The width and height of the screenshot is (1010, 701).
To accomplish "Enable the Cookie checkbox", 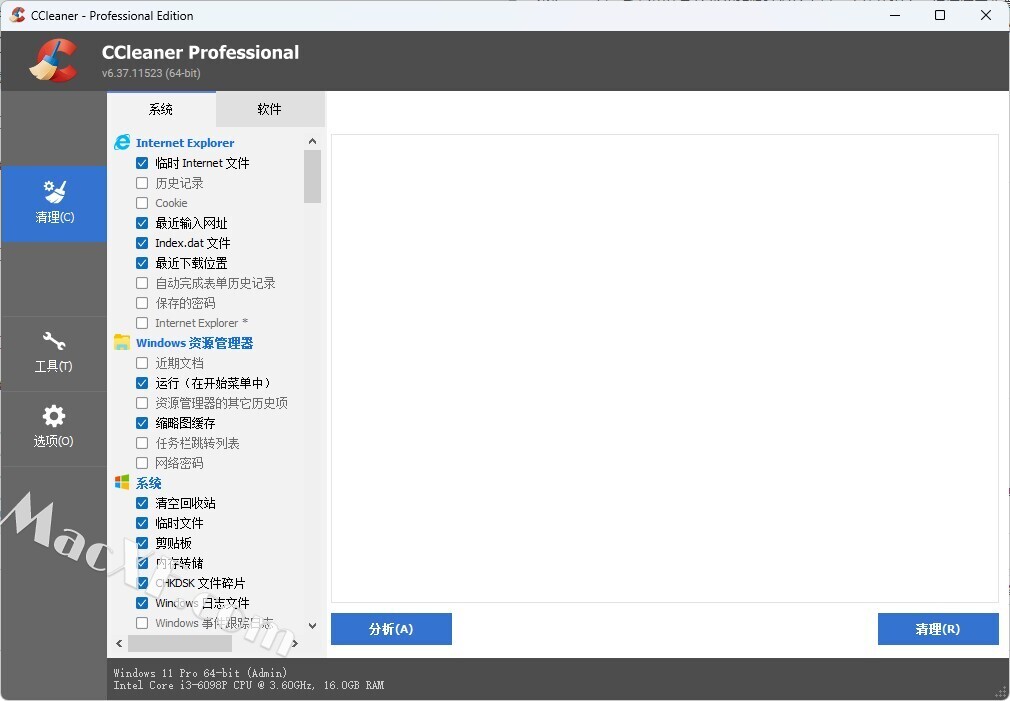I will click(142, 203).
